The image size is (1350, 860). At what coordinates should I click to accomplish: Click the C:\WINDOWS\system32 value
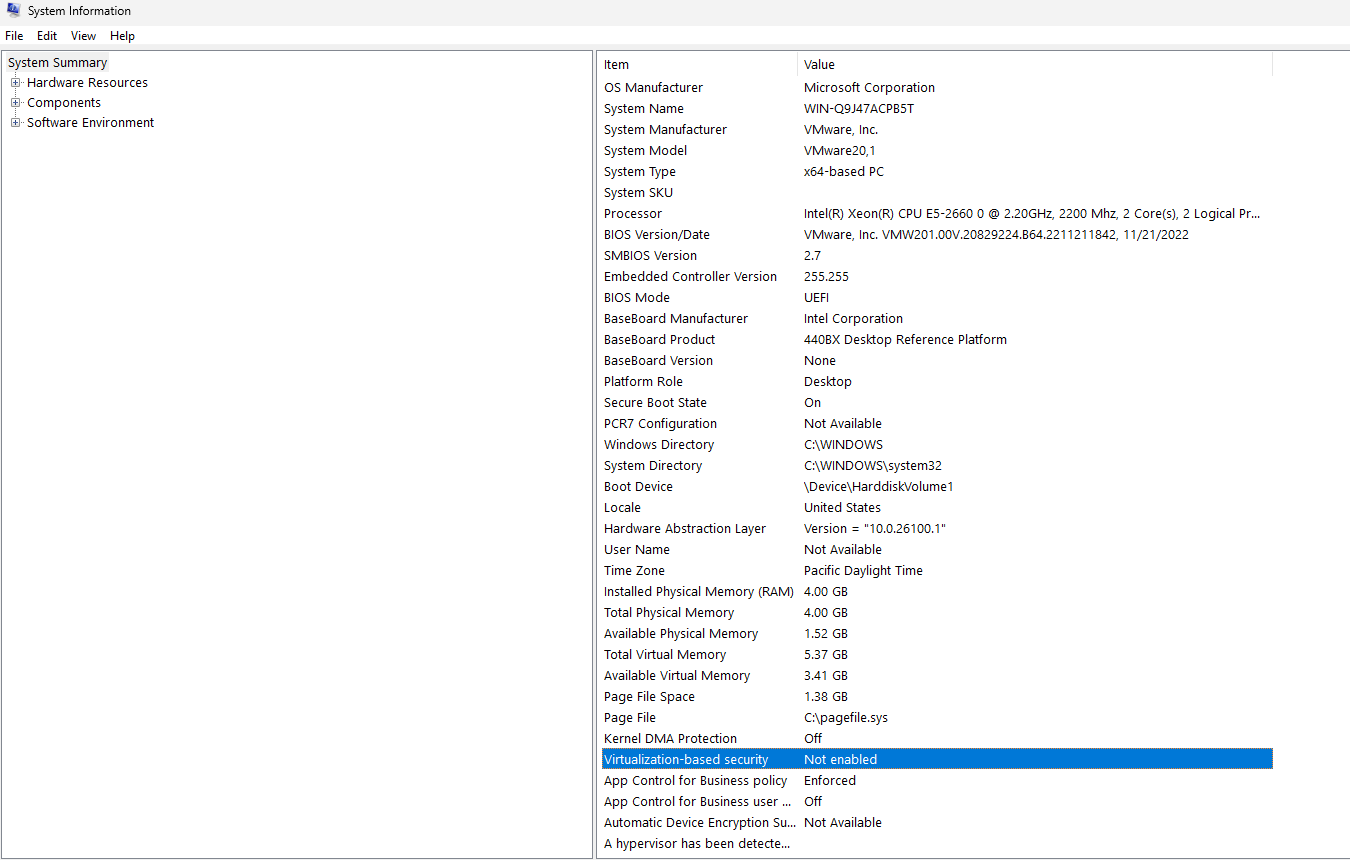click(x=873, y=466)
